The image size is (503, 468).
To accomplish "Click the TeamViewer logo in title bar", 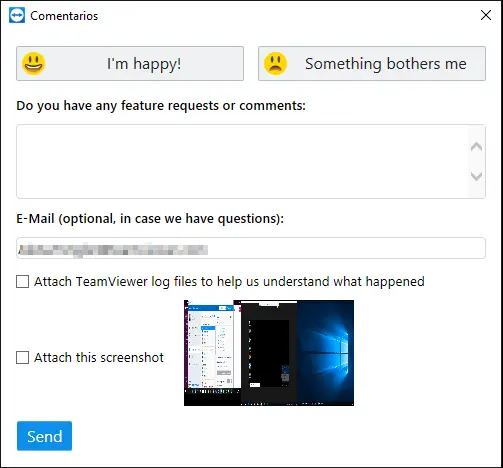I will (17, 16).
